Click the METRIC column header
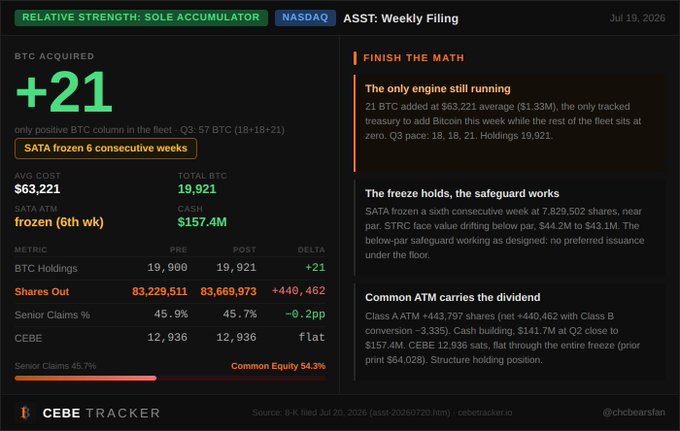This screenshot has width=680, height=431. click(x=31, y=250)
